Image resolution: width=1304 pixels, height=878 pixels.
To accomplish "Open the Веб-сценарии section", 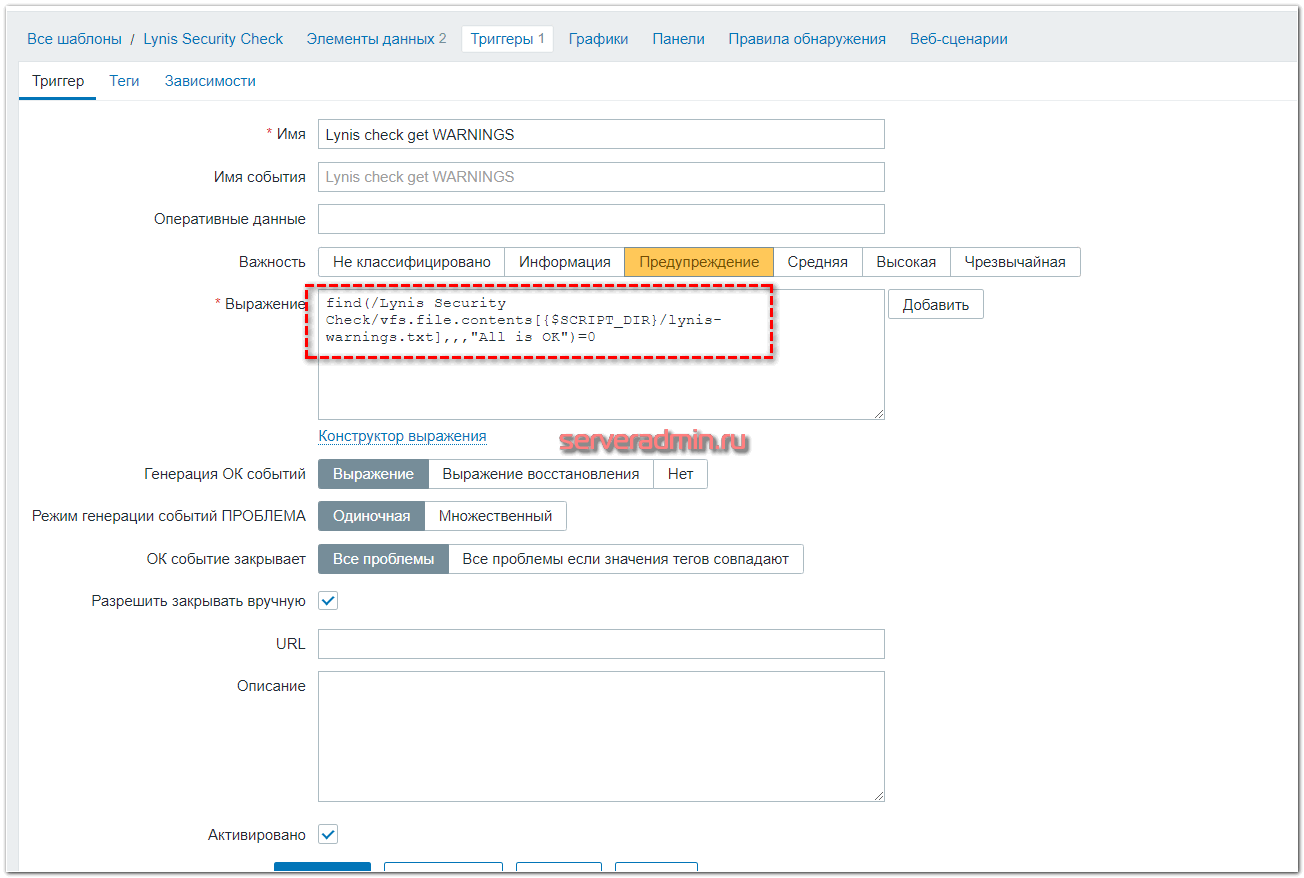I will point(958,39).
